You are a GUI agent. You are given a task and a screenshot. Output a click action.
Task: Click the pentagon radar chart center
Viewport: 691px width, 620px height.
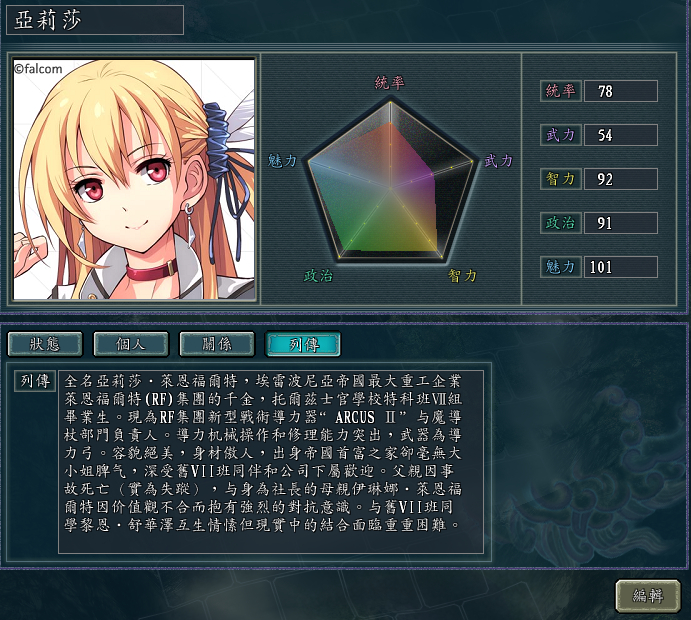coord(390,189)
